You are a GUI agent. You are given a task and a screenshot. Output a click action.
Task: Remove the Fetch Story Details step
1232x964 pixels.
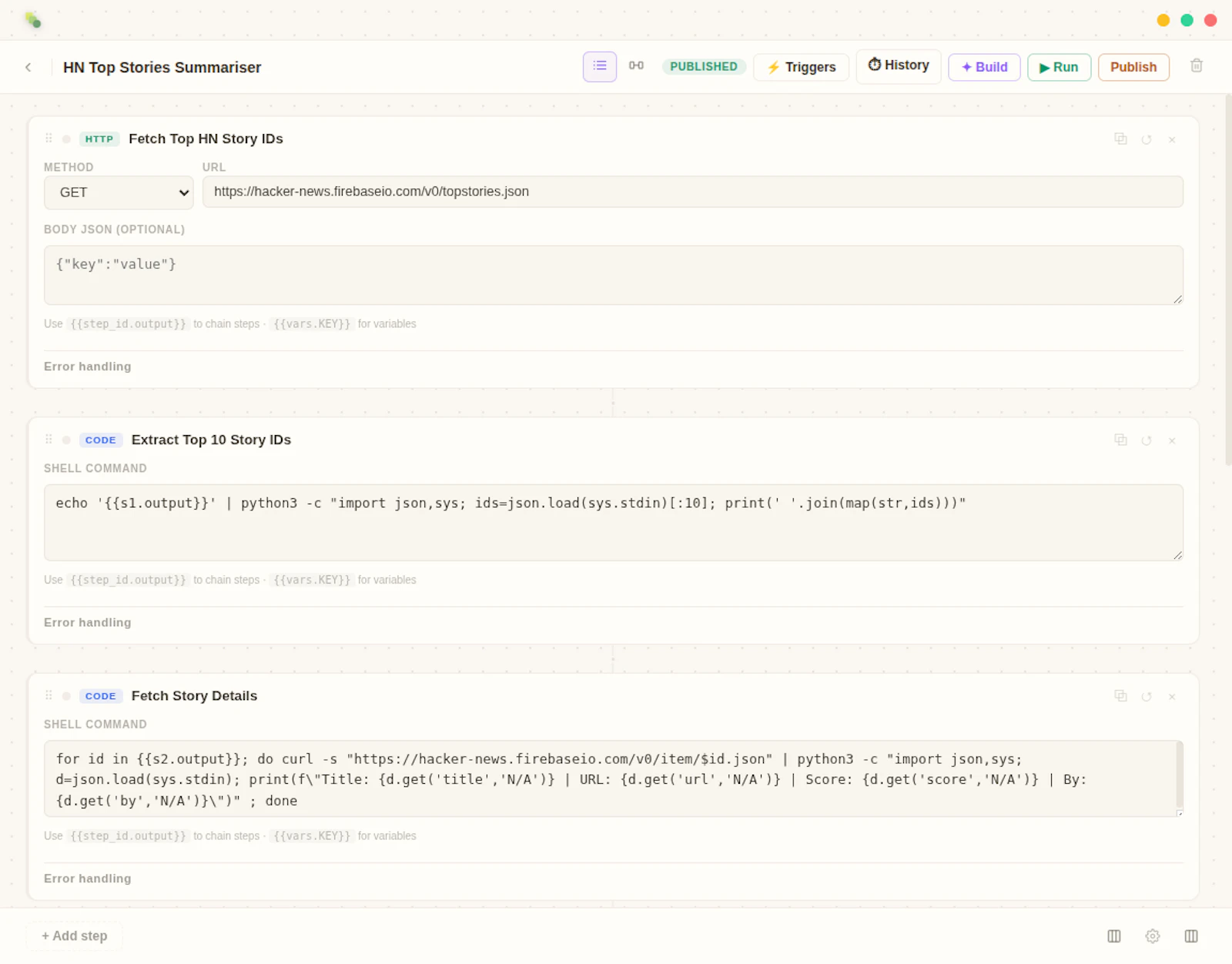[x=1172, y=697]
